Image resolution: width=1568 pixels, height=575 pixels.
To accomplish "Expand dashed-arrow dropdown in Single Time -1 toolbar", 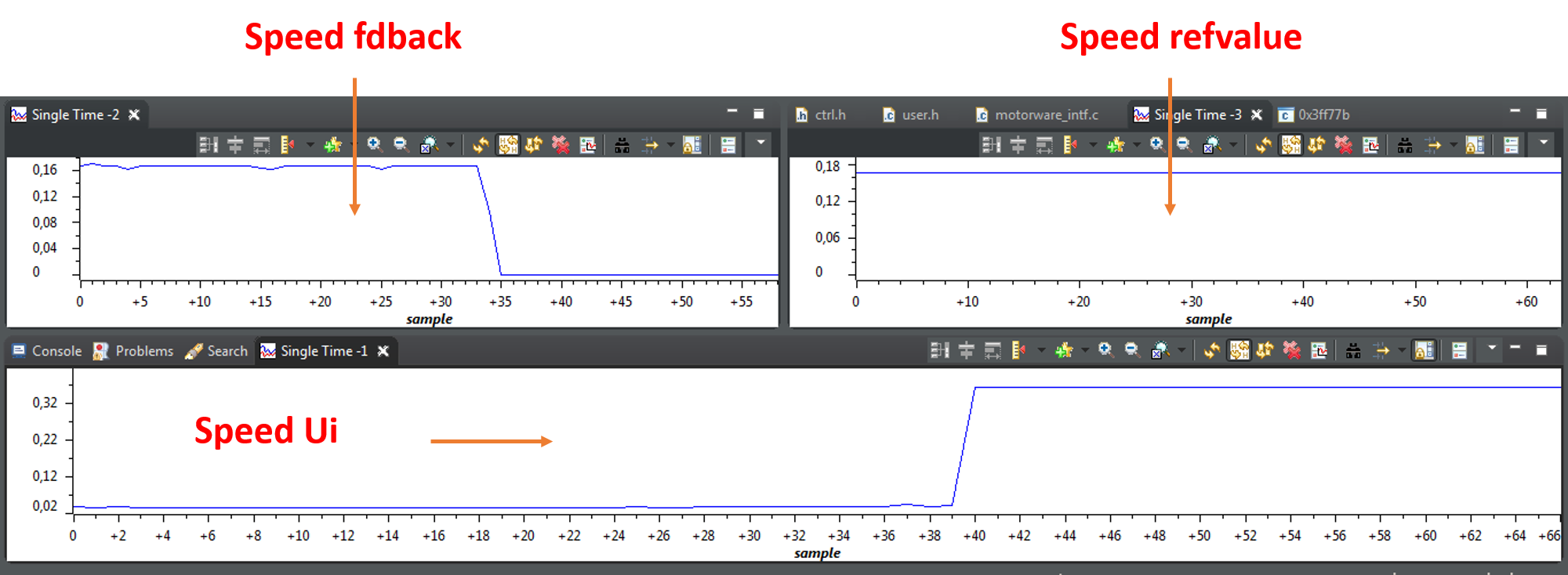I will click(x=1402, y=350).
